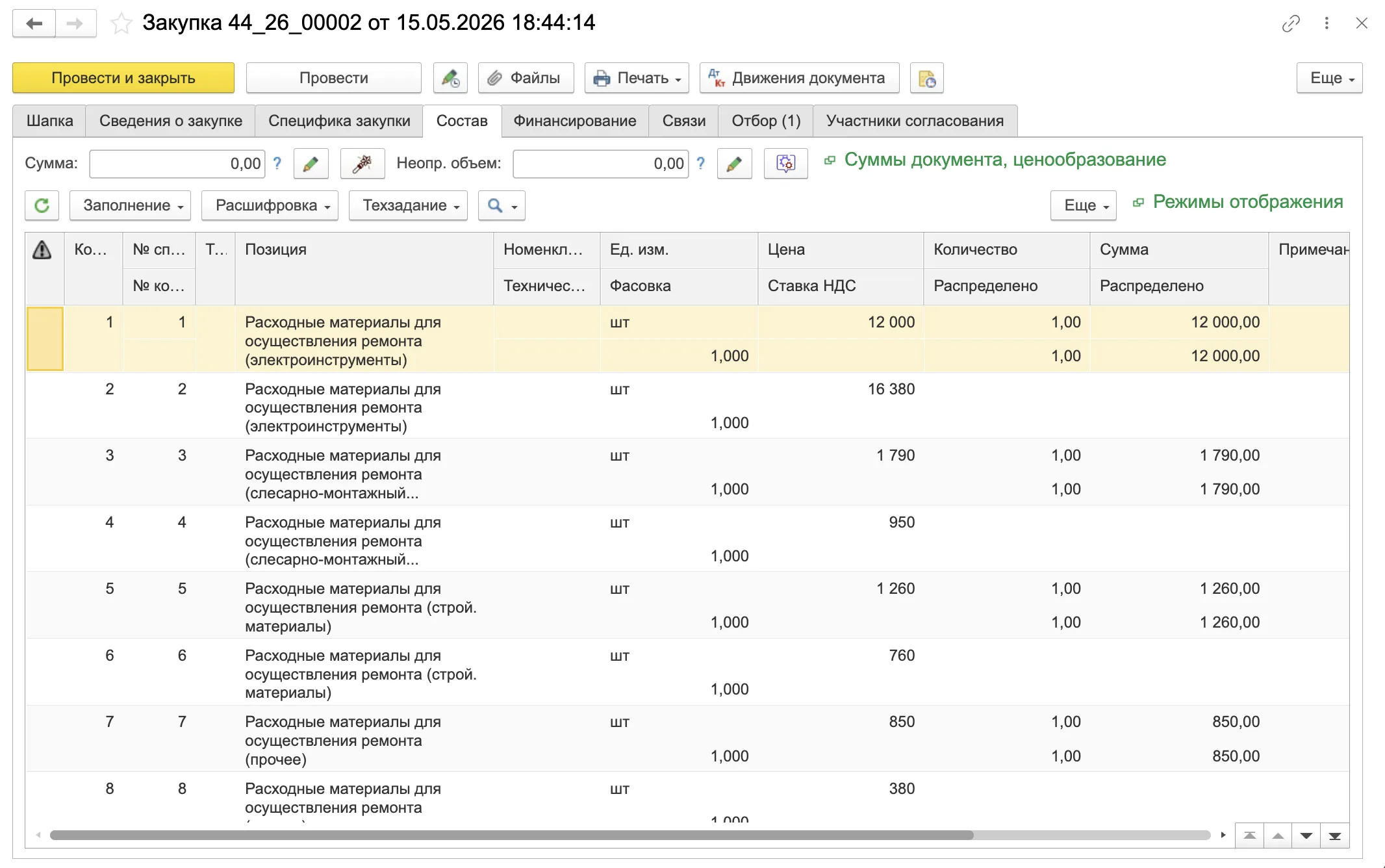
Task: Click the copy link chain icon
Action: coord(1290,23)
